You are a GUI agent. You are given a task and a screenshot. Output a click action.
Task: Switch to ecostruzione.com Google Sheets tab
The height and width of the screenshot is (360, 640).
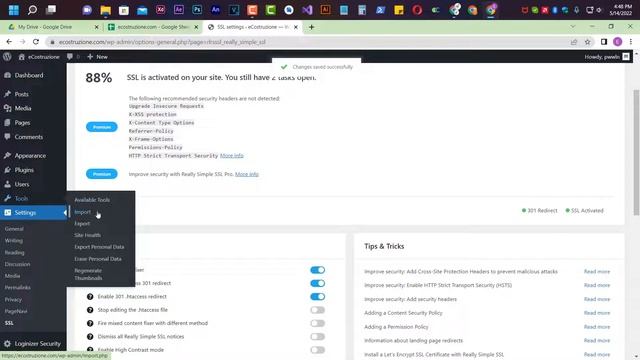pos(153,27)
